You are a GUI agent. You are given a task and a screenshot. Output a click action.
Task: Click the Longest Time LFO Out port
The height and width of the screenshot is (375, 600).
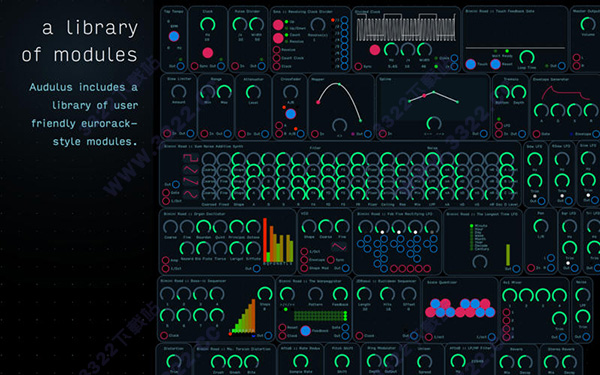coord(516,269)
